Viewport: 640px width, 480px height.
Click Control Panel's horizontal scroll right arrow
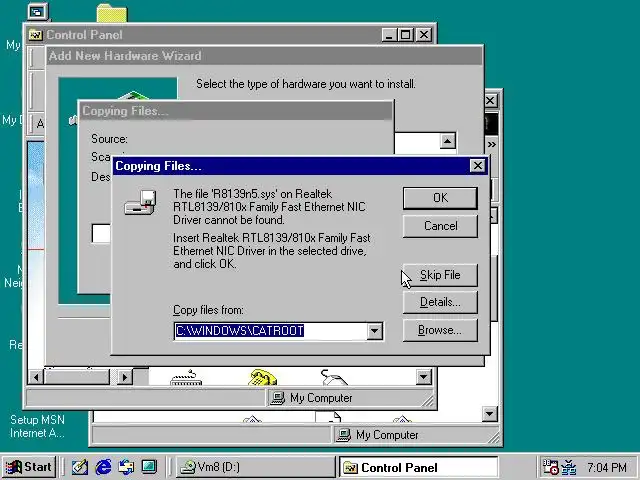[124, 377]
